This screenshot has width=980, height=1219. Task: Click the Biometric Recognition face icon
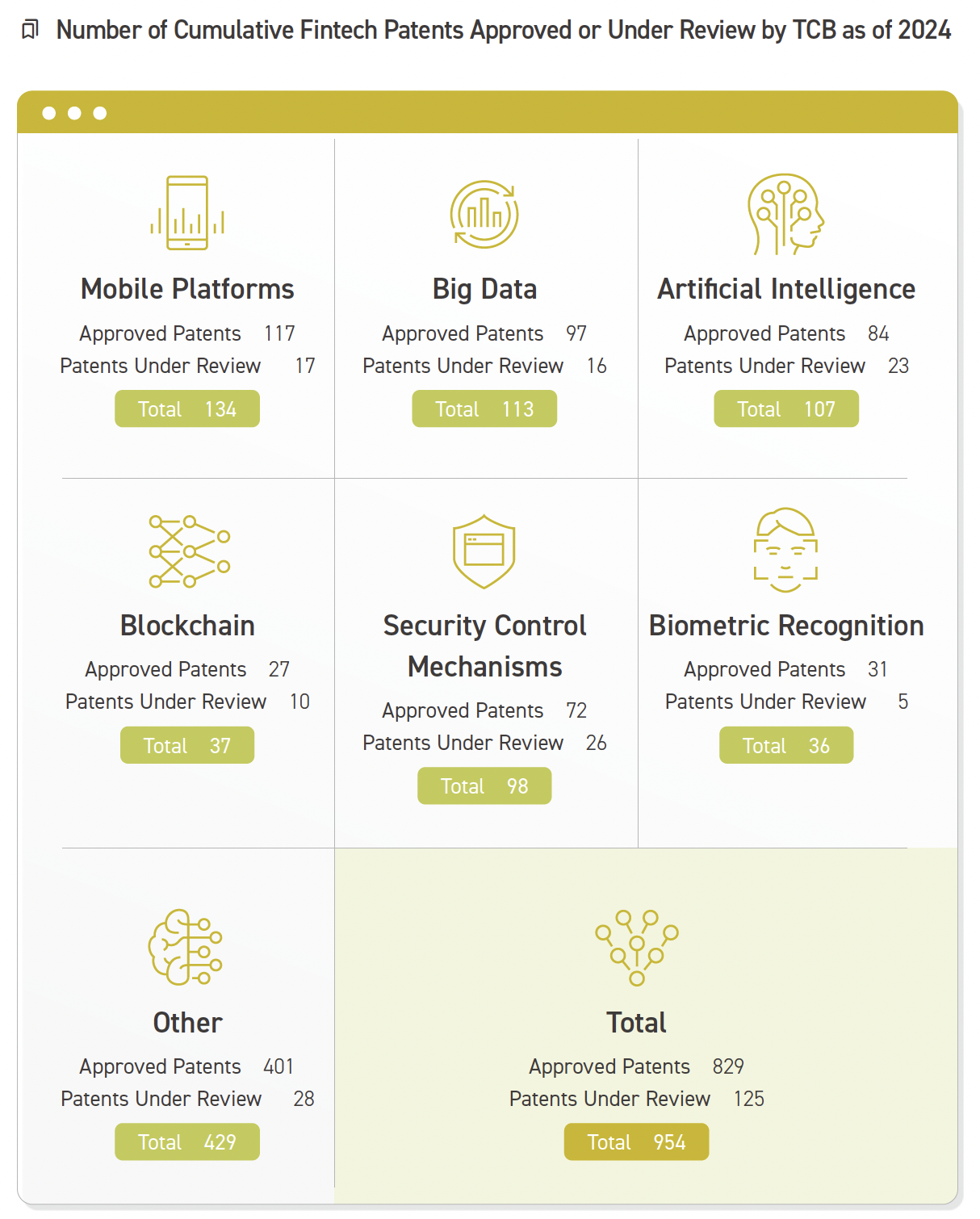pyautogui.click(x=785, y=550)
